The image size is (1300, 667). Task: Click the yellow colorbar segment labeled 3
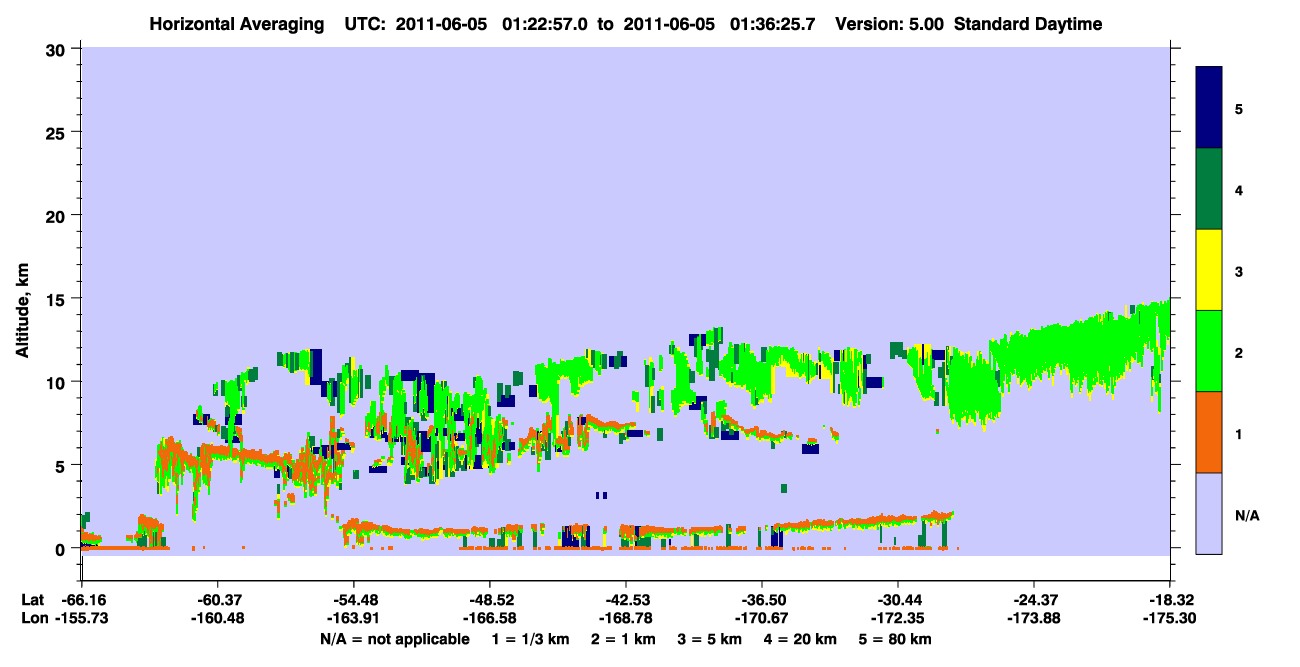tap(1209, 270)
